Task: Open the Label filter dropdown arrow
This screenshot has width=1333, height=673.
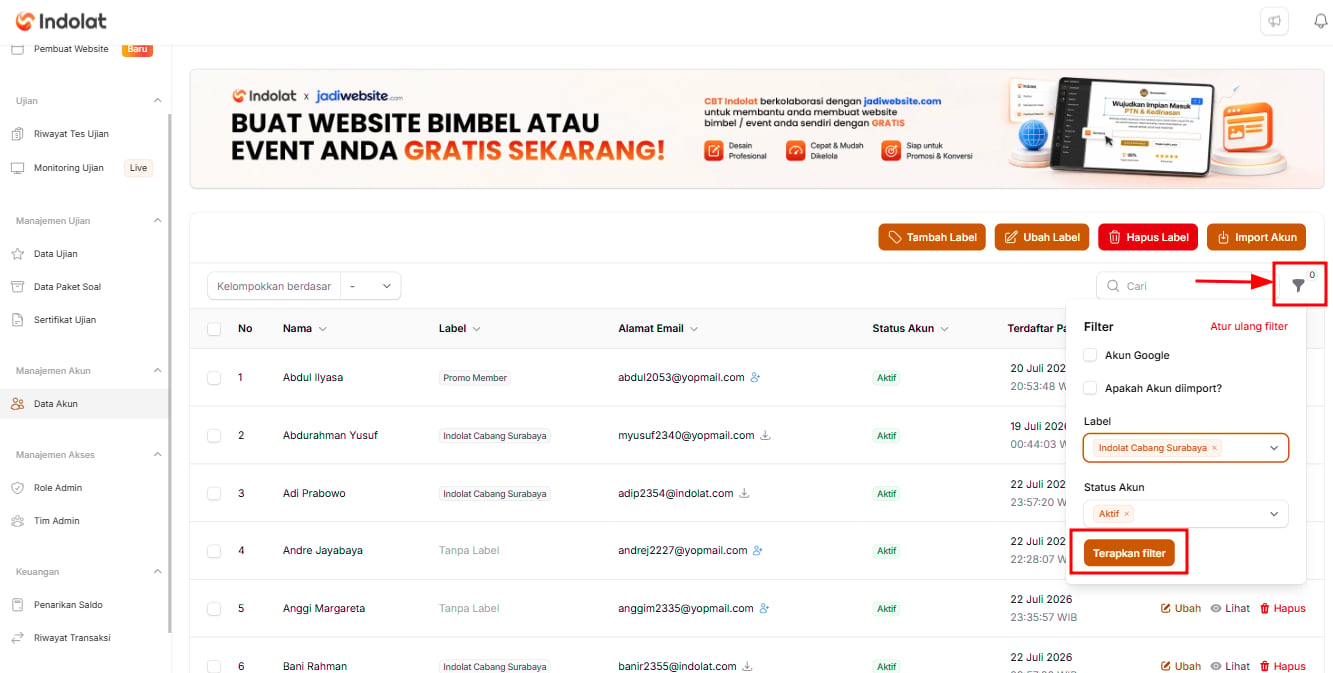Action: point(1274,448)
